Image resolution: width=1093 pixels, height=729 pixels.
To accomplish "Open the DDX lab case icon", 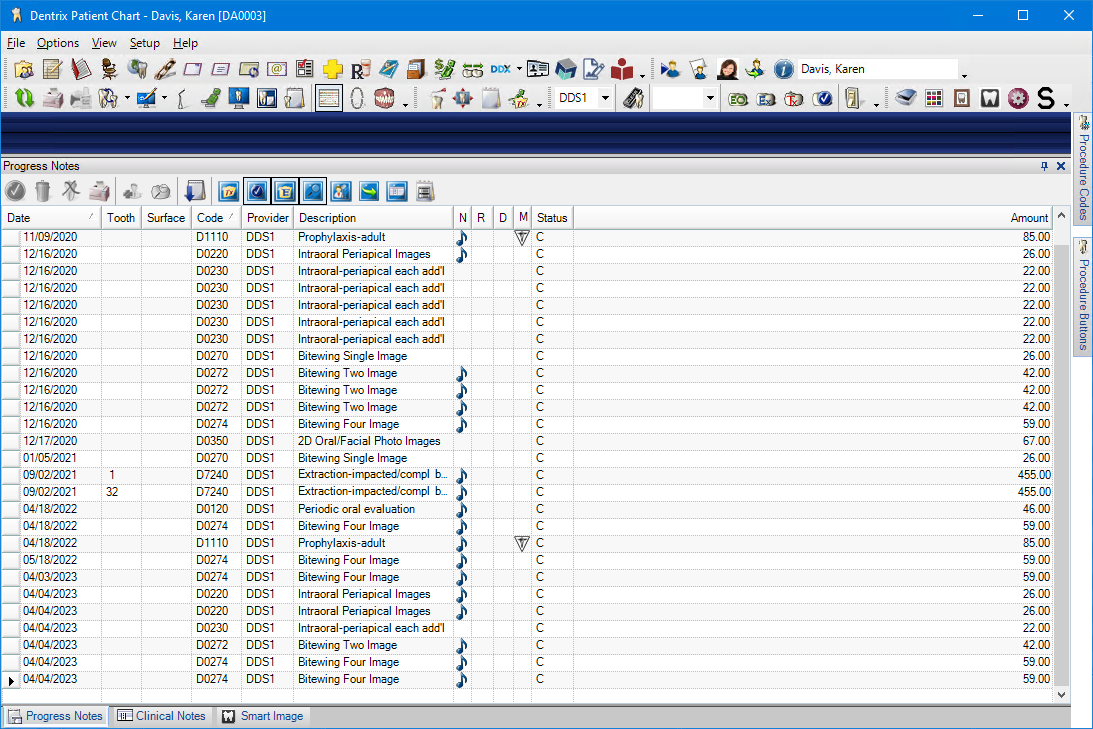I will (x=501, y=69).
